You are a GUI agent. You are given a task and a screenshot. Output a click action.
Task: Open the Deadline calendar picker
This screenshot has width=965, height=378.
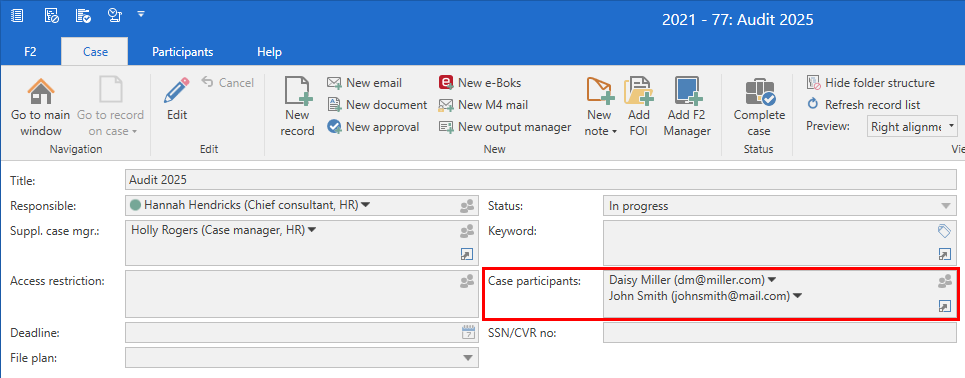point(469,332)
